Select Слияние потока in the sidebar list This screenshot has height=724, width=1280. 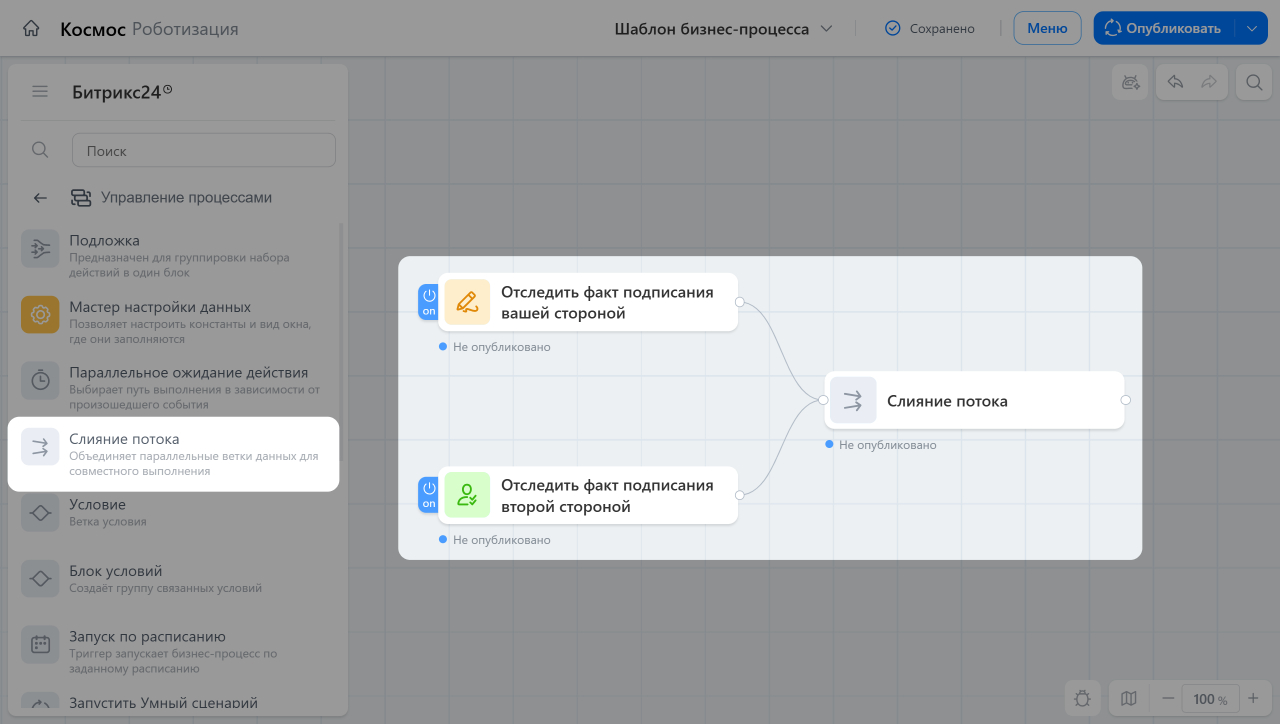[x=174, y=454]
